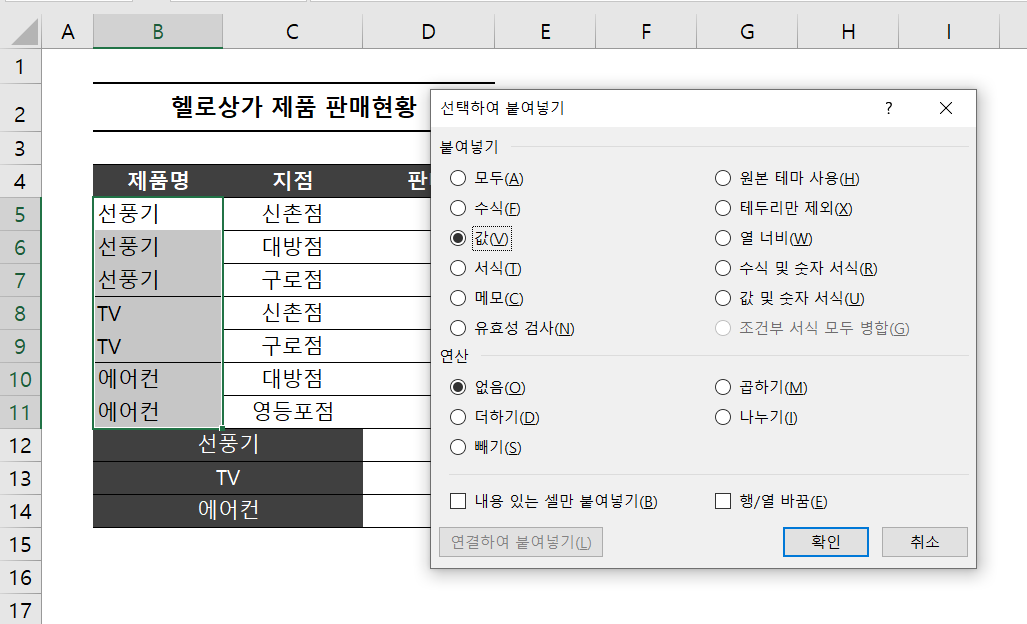
Task: Click cell B5 containing 선풍기
Action: point(158,213)
